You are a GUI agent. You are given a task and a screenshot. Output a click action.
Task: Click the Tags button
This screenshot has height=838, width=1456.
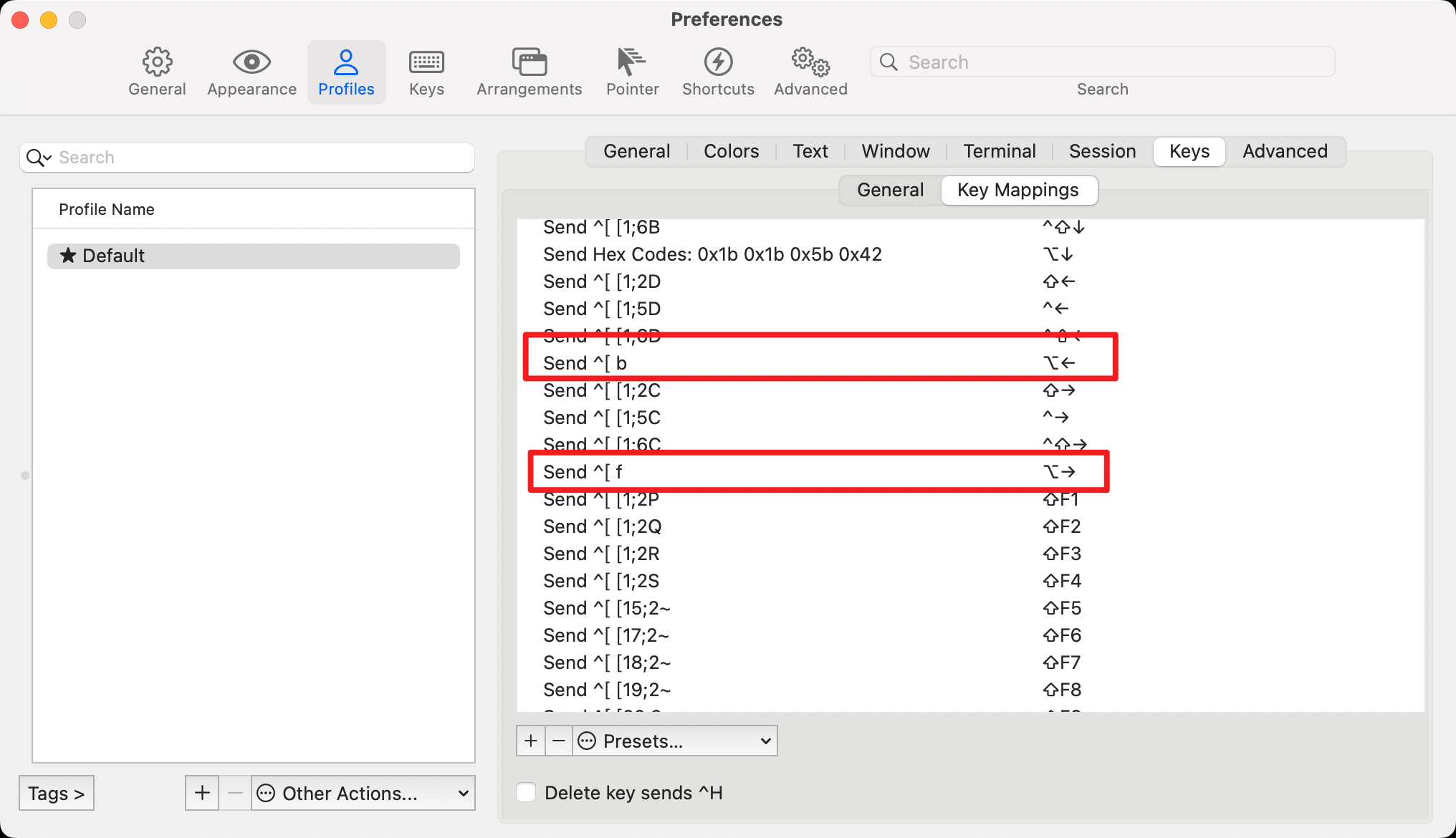57,793
